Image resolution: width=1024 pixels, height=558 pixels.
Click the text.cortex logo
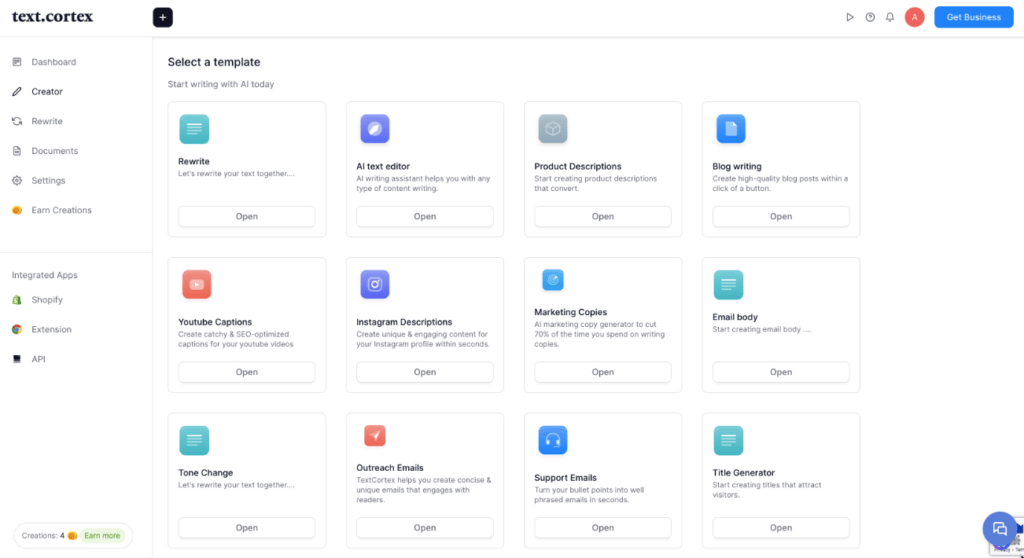52,17
